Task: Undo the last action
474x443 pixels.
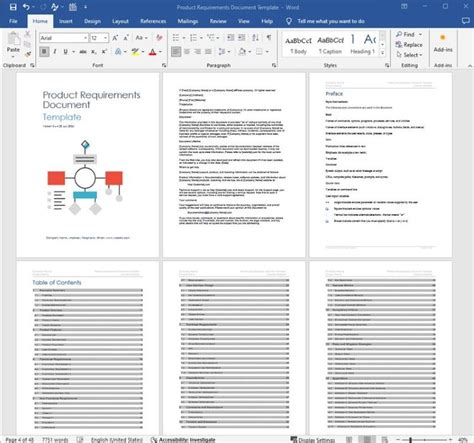Action: 26,7
